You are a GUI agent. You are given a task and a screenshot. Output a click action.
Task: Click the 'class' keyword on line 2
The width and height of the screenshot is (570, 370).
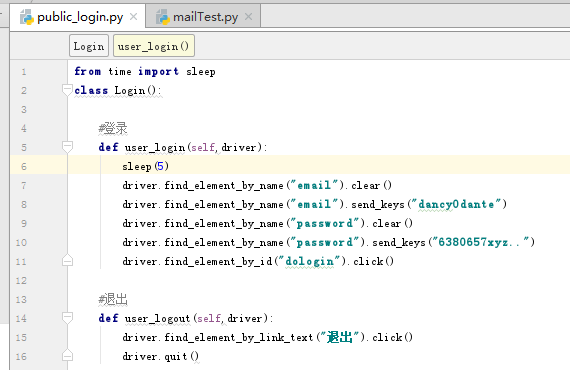(x=91, y=90)
